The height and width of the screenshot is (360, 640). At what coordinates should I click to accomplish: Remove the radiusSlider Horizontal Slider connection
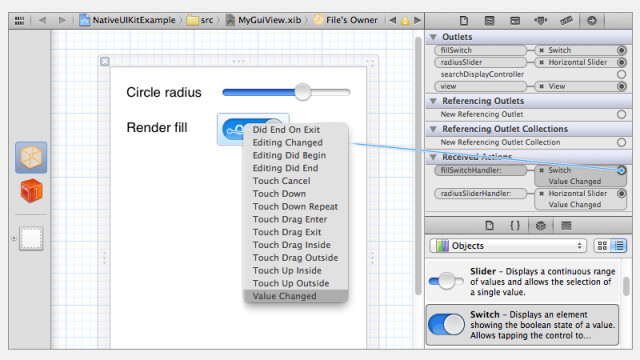pyautogui.click(x=542, y=62)
